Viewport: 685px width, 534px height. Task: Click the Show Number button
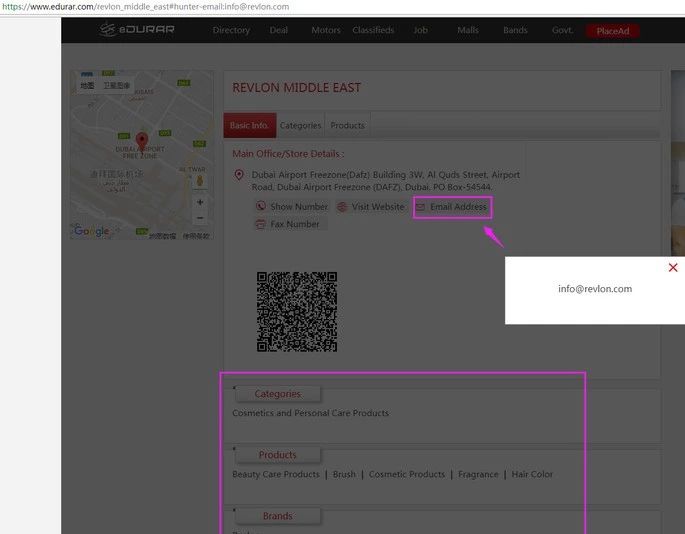(x=291, y=207)
